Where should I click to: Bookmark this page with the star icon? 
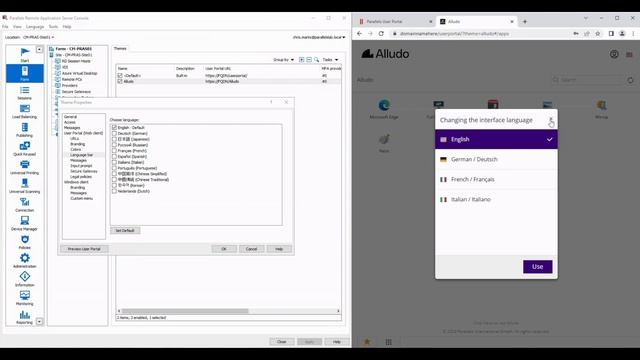(x=598, y=33)
